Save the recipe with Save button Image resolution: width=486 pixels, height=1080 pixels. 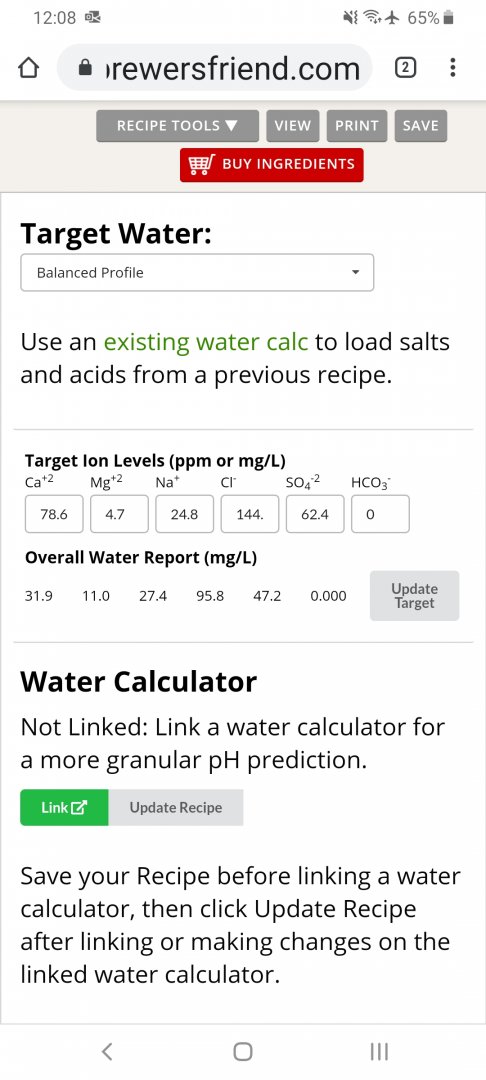click(421, 126)
